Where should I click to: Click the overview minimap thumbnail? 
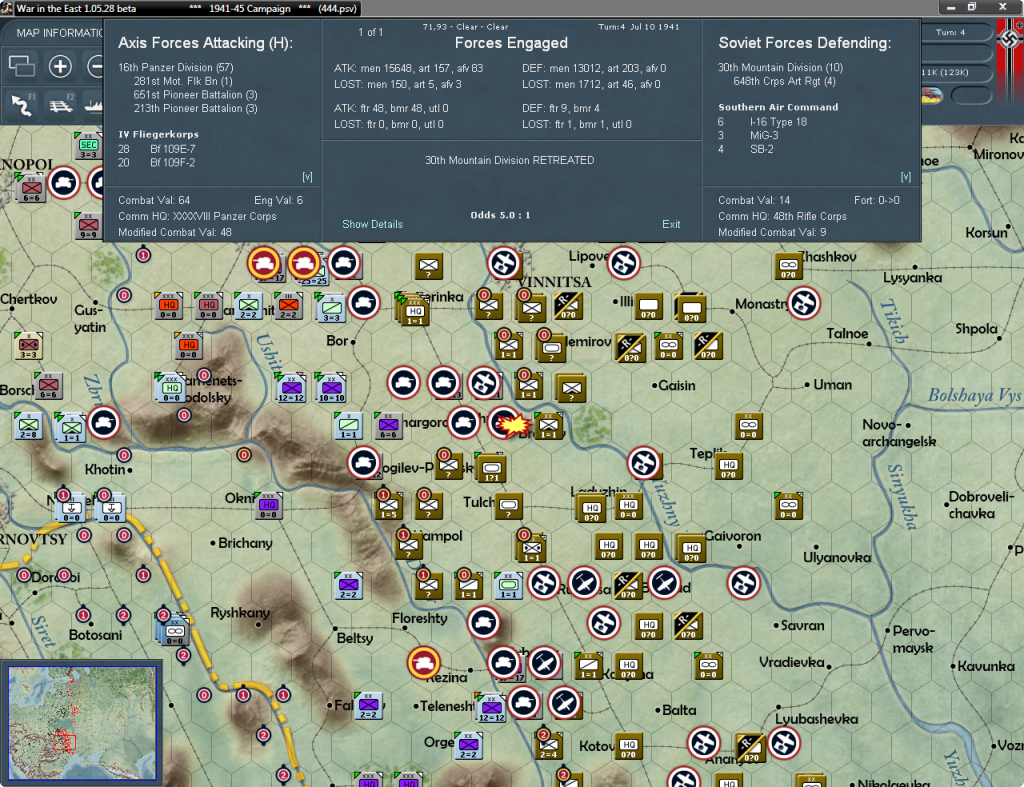click(x=82, y=723)
